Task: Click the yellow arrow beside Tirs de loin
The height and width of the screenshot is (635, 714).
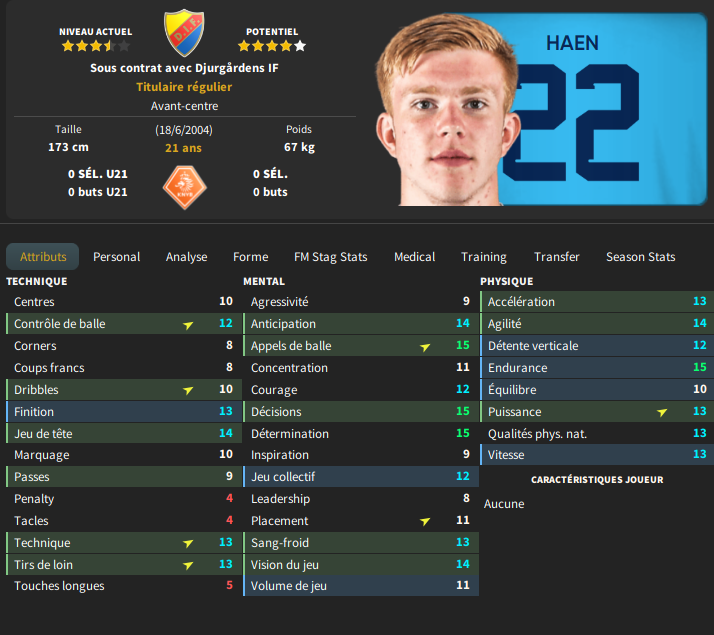Action: click(188, 565)
